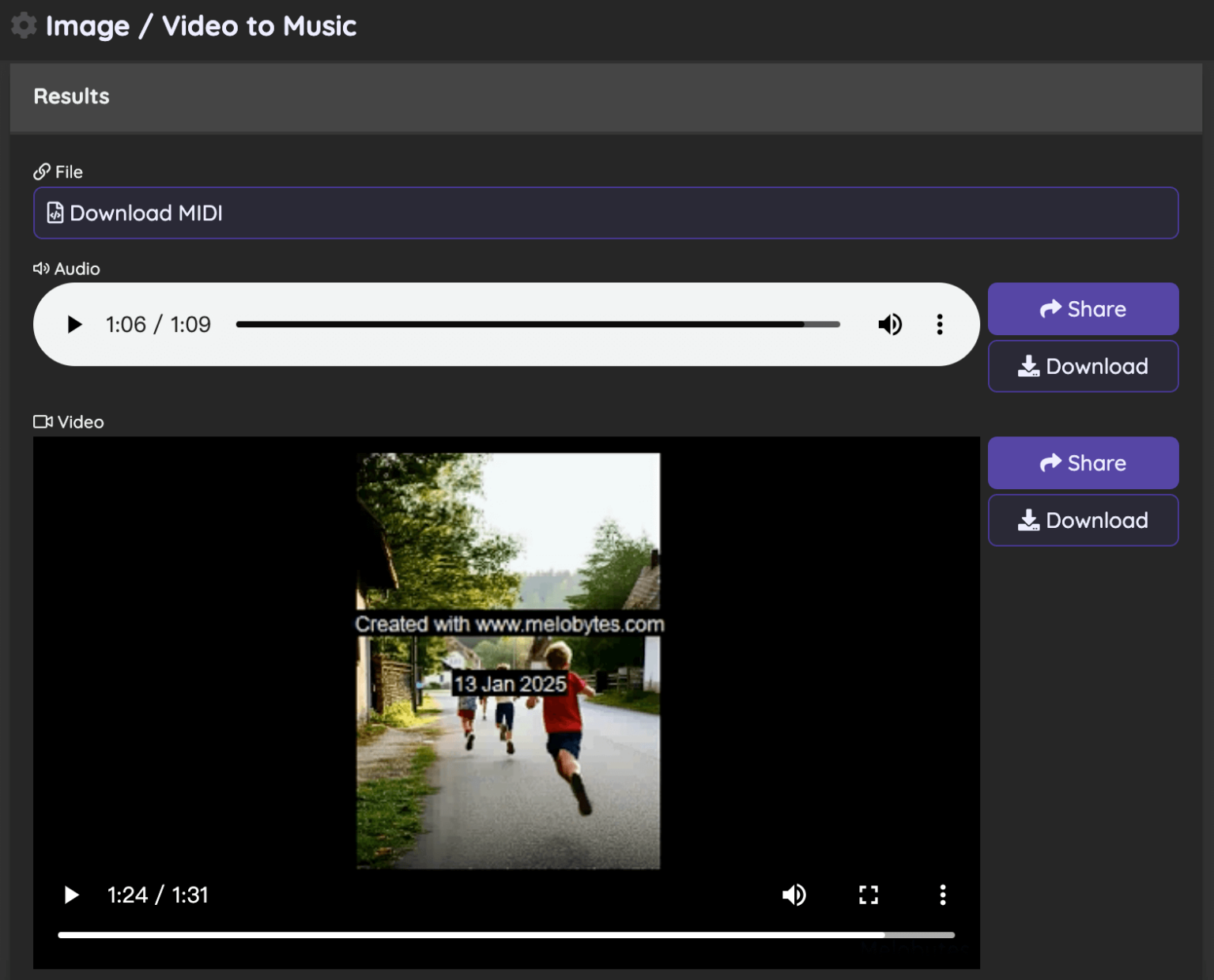Expand more options in the video controls
Screen dimensions: 1214x980
[x=942, y=895]
